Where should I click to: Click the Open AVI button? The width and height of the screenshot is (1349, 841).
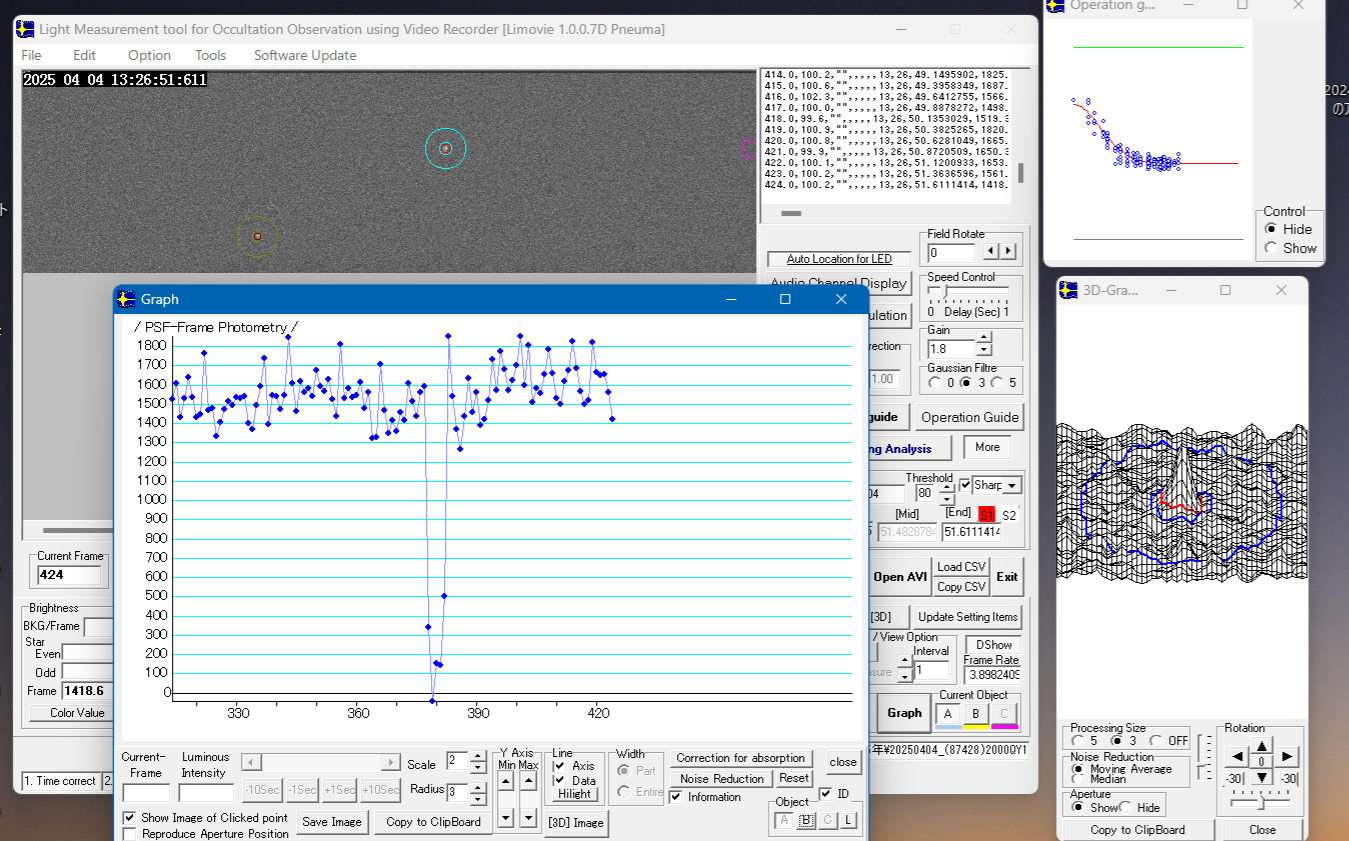pos(900,577)
